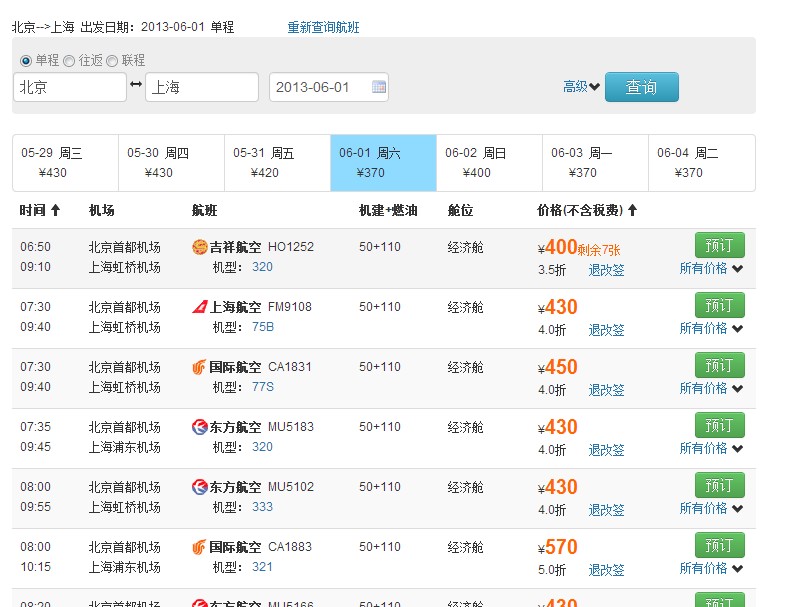
Task: Expand 所有价格 for flight HO1252
Action: (711, 268)
